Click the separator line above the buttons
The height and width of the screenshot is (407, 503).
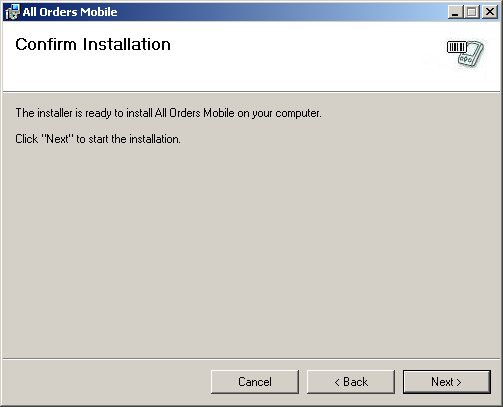[x=251, y=359]
